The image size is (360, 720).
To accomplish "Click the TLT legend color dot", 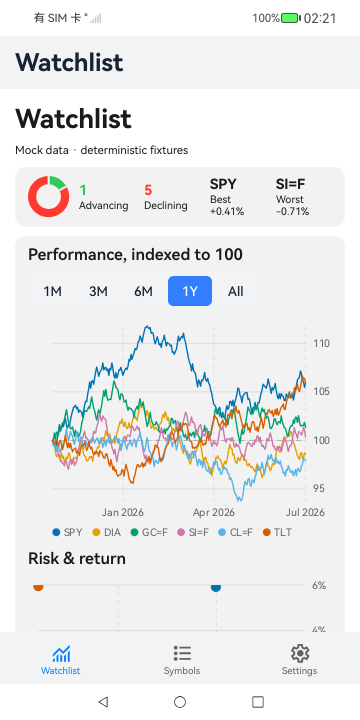I will click(266, 532).
